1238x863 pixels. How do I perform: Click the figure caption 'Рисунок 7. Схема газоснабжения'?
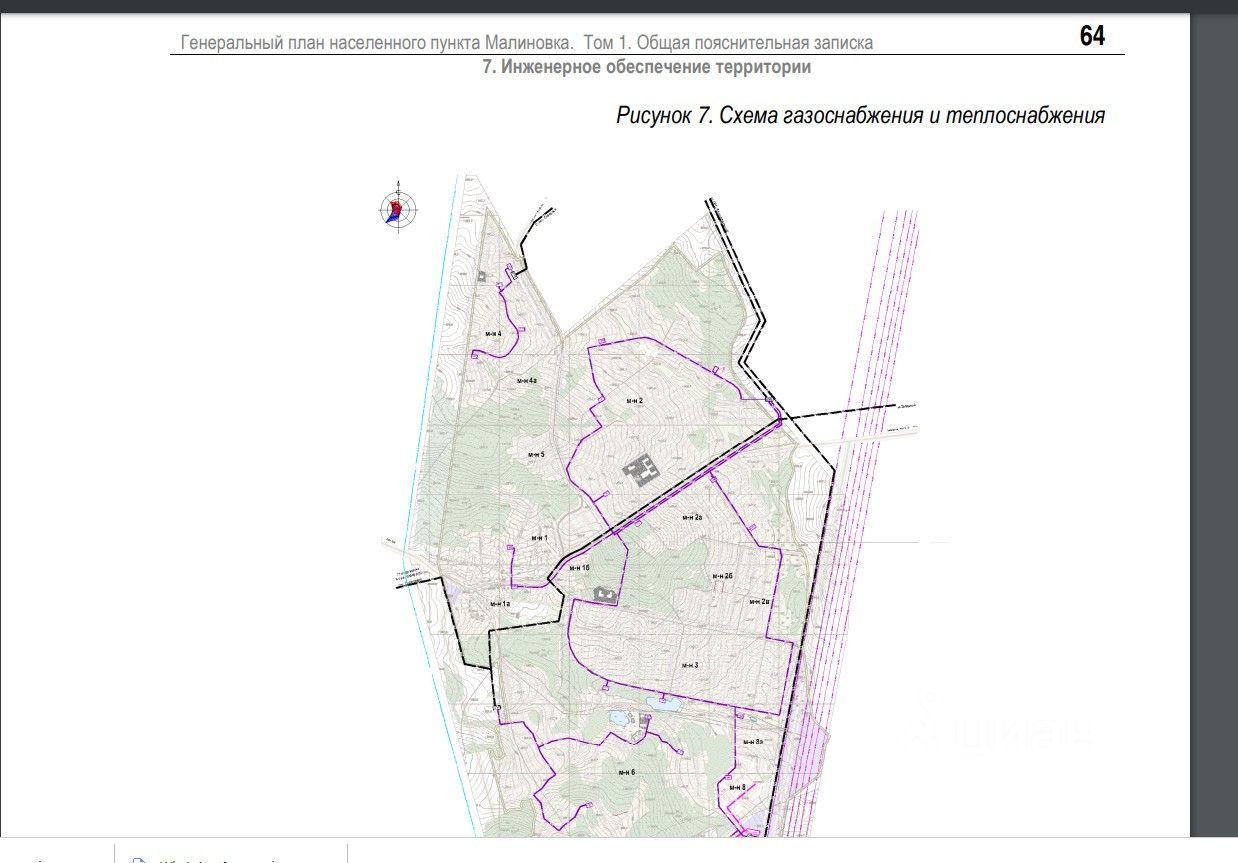click(x=860, y=115)
